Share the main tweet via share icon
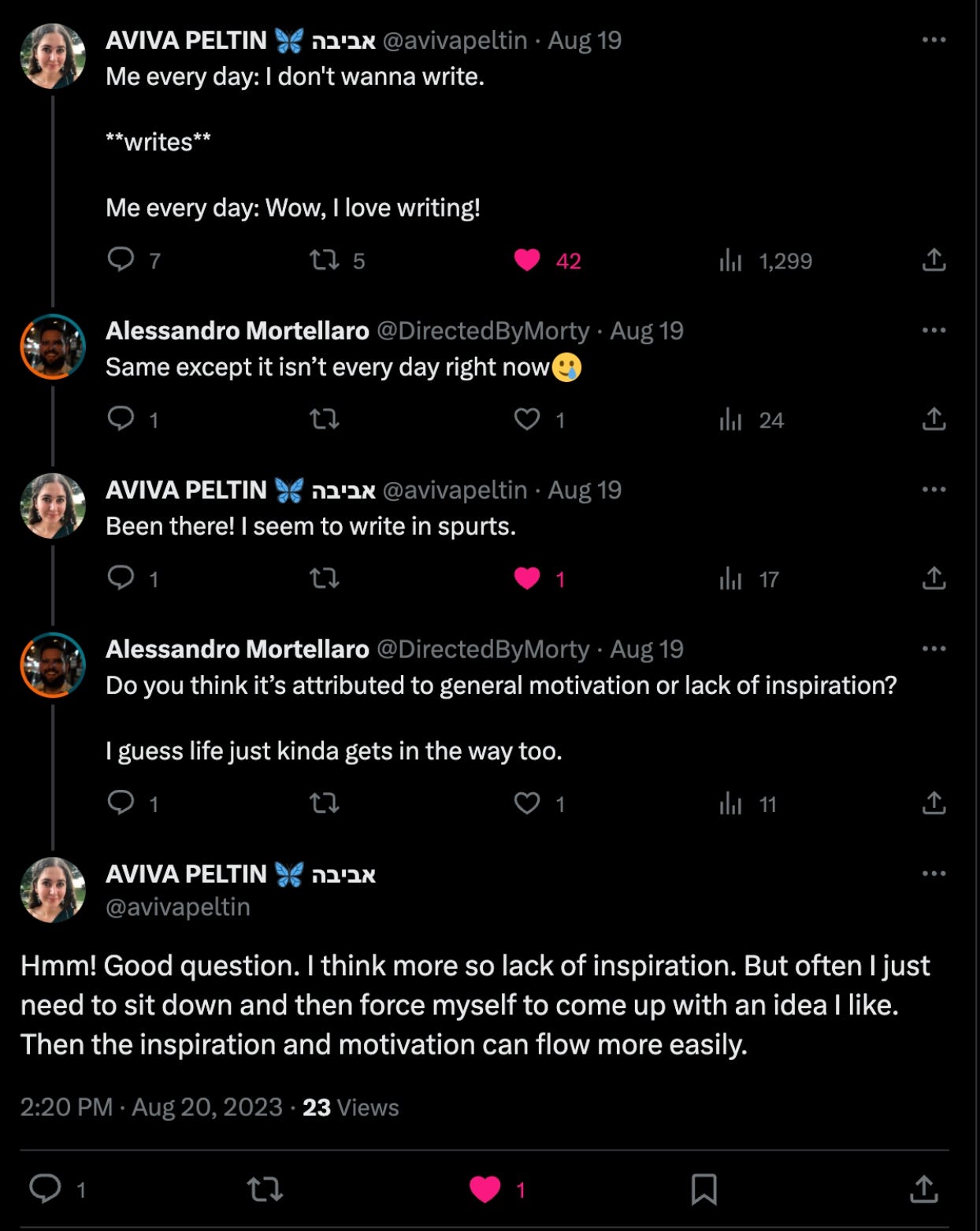Screen dimensions: 980x1231 click(923, 1188)
